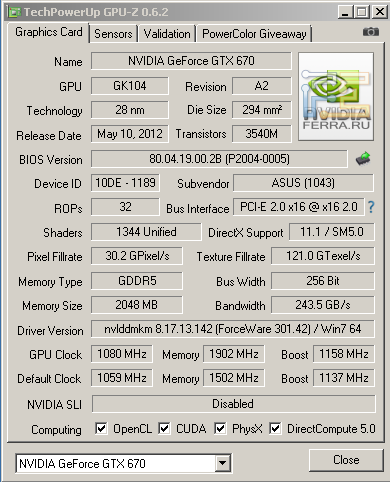Click the Revision field A2
The height and width of the screenshot is (482, 390).
click(262, 86)
